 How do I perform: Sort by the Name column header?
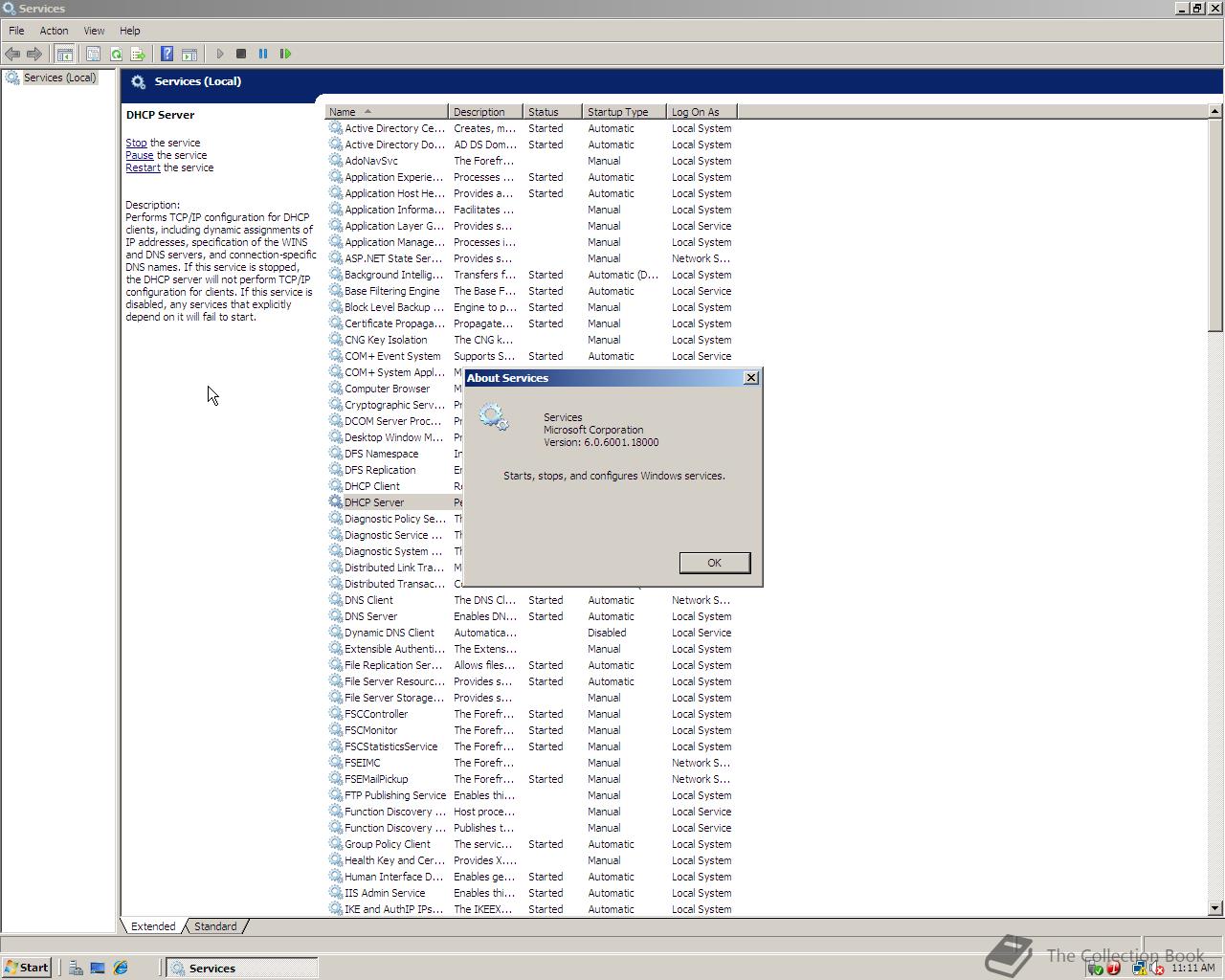(x=387, y=112)
